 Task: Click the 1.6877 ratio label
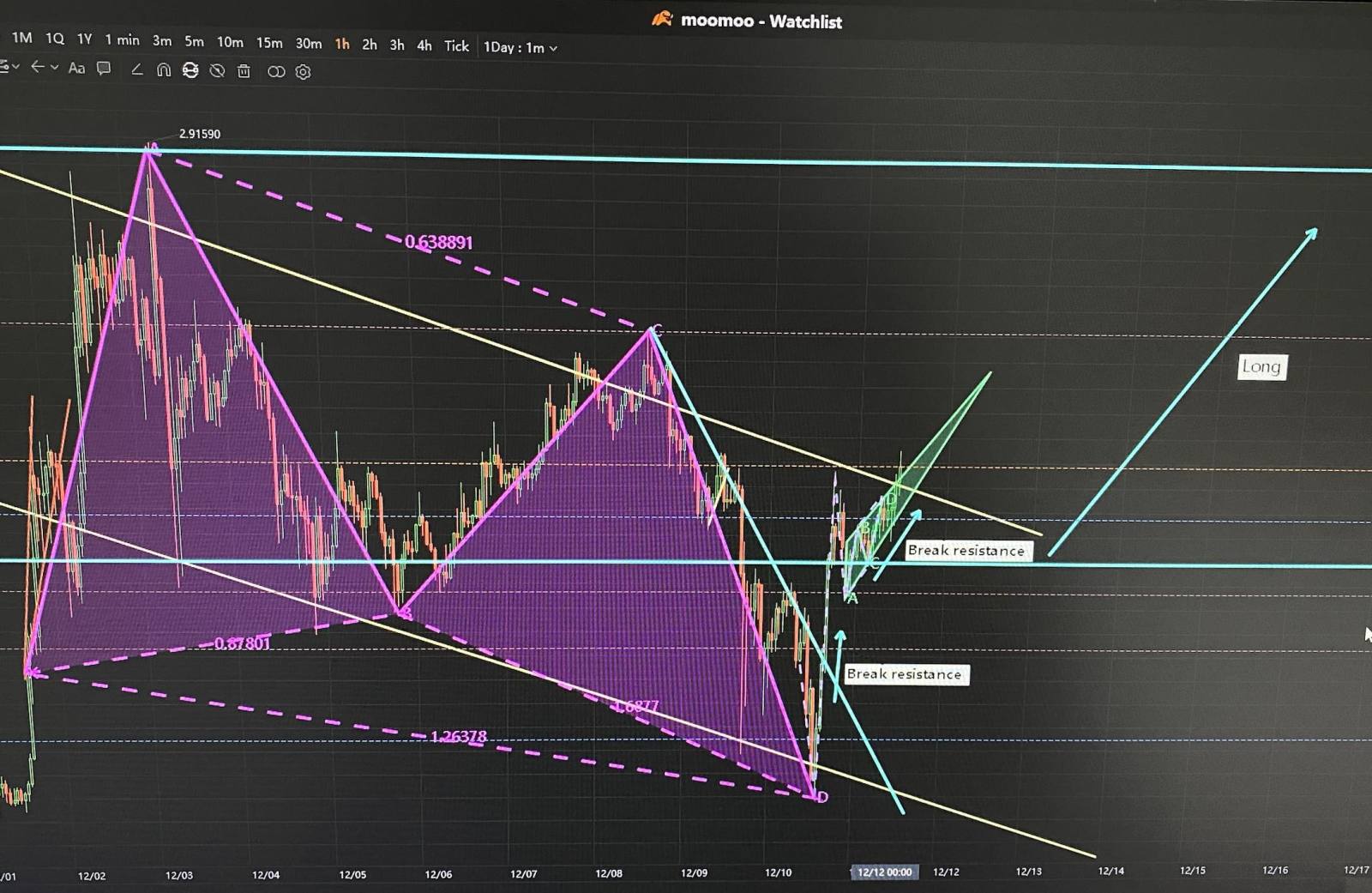coord(635,707)
